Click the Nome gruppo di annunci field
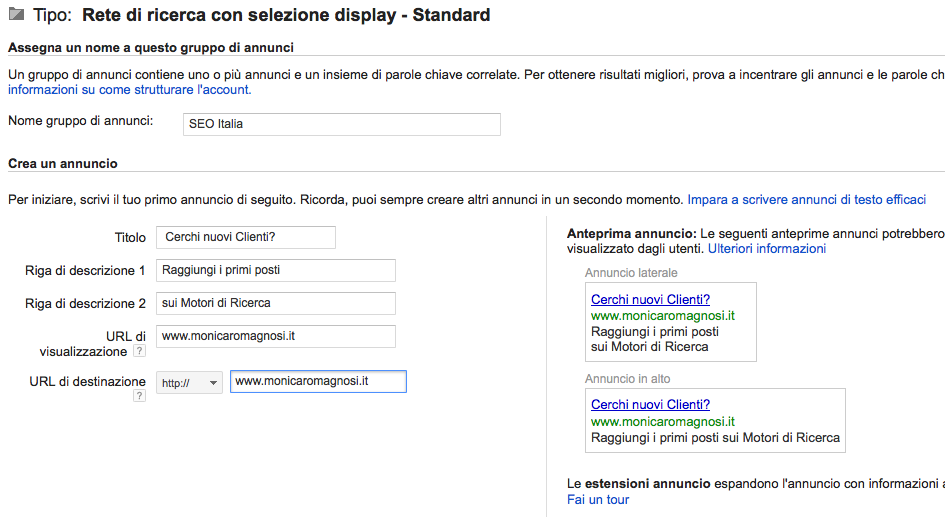The width and height of the screenshot is (945, 528). [342, 124]
